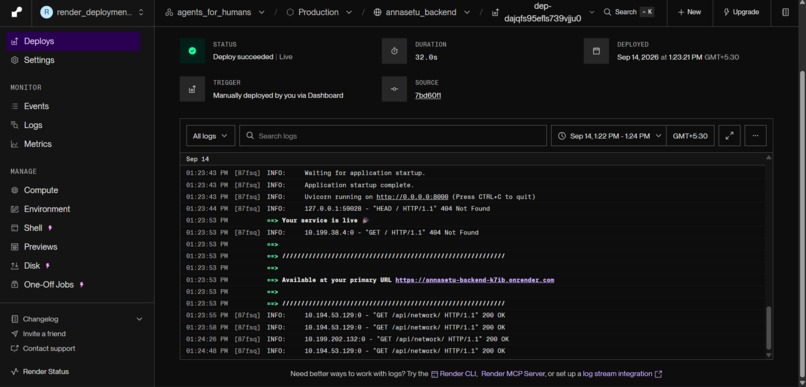Viewport: 806px width, 387px height.
Task: Click the log stream integration link
Action: (x=622, y=374)
